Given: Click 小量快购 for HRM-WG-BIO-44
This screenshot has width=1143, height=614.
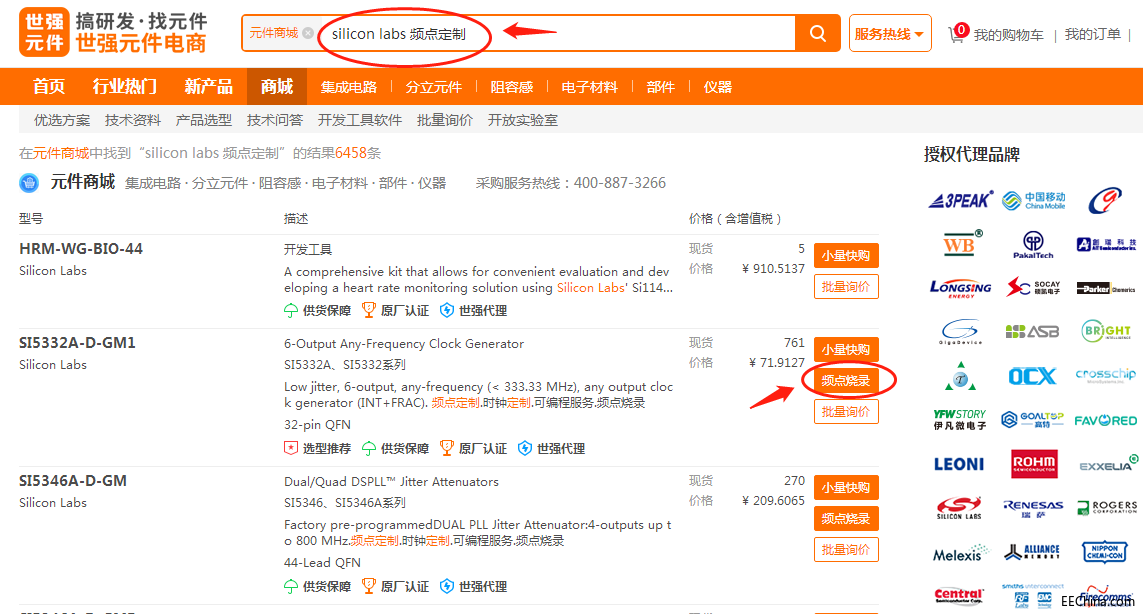Looking at the screenshot, I should (x=846, y=254).
